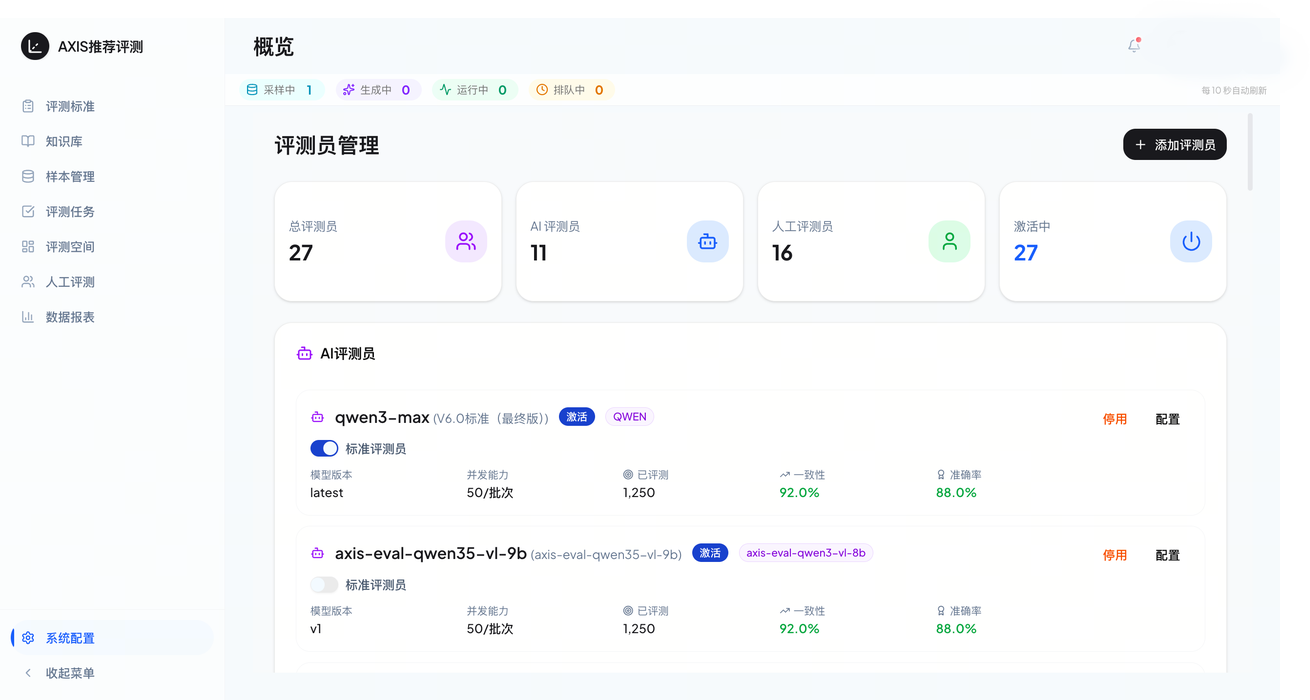Click 激活 badge on qwen3-max
Viewport: 1310px width, 700px height.
click(577, 417)
